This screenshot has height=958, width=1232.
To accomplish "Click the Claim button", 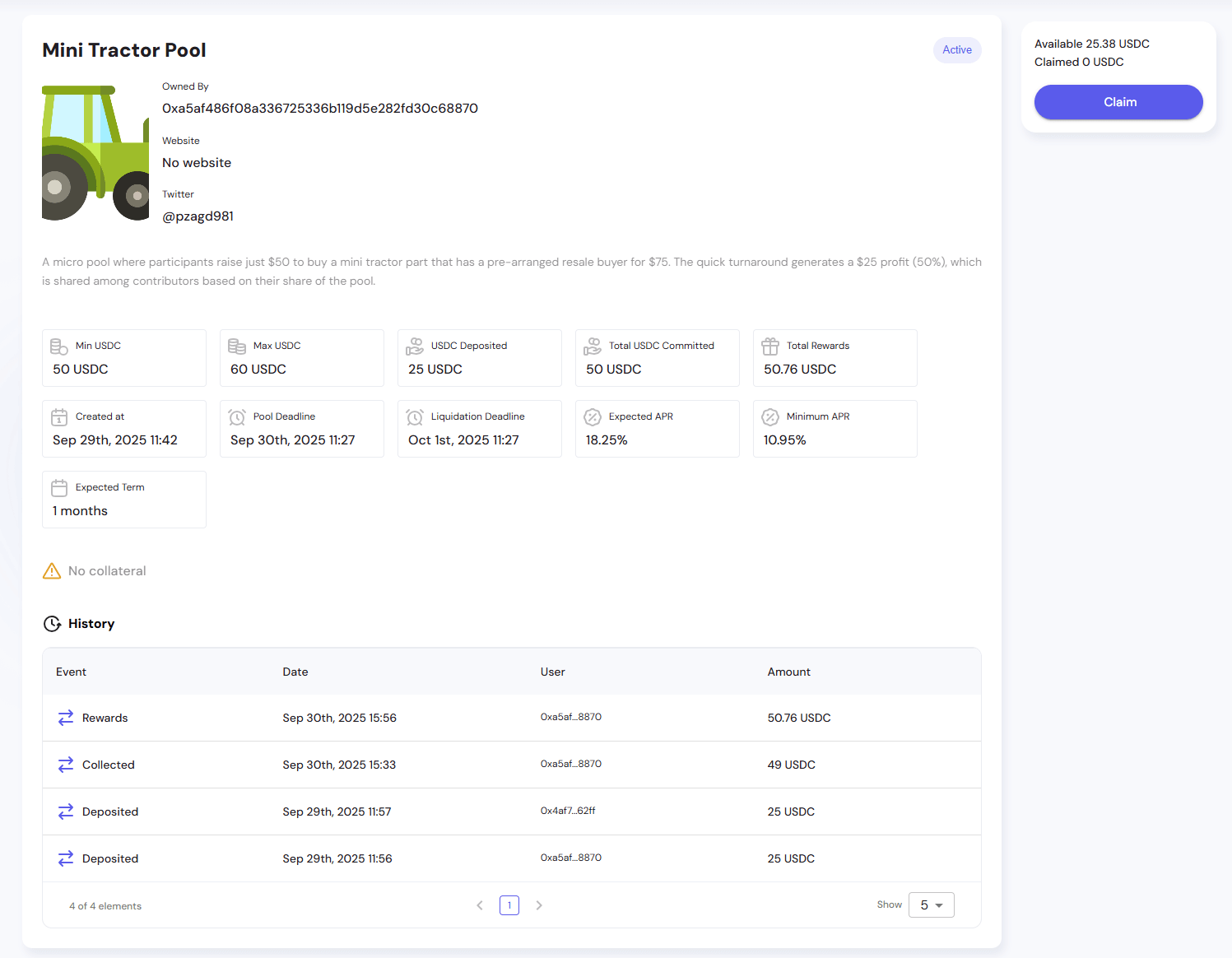I will coord(1118,102).
